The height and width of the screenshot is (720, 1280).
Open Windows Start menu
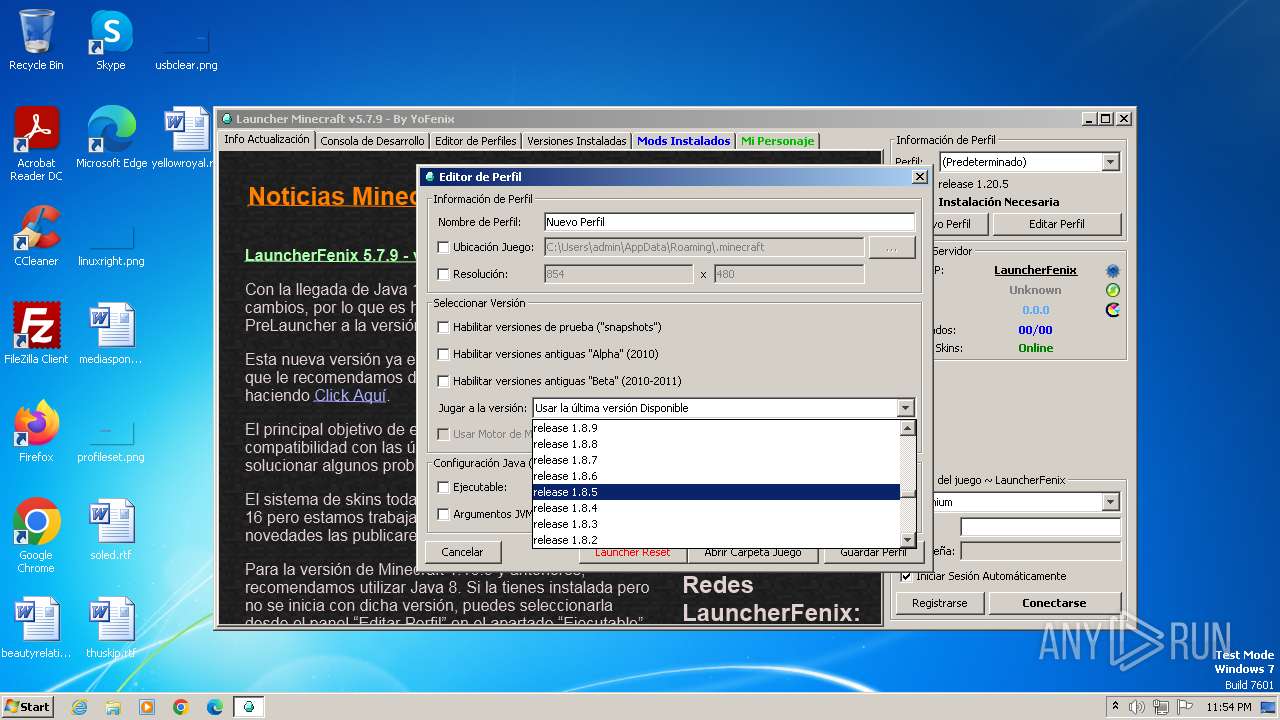[28, 707]
